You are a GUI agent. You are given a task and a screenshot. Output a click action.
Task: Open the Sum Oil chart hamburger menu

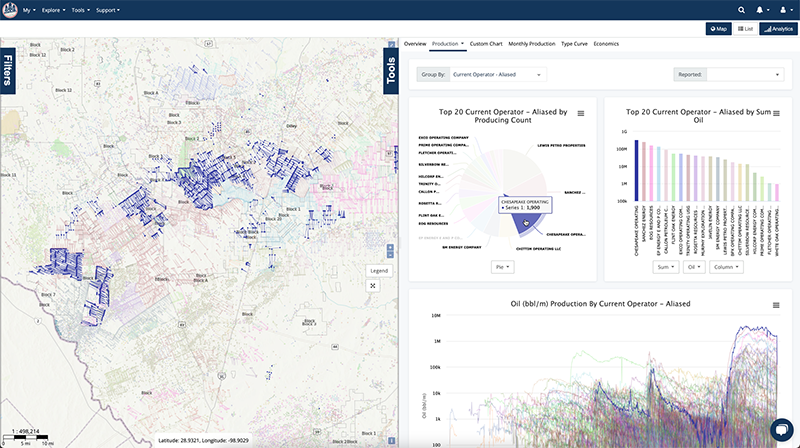coord(777,114)
